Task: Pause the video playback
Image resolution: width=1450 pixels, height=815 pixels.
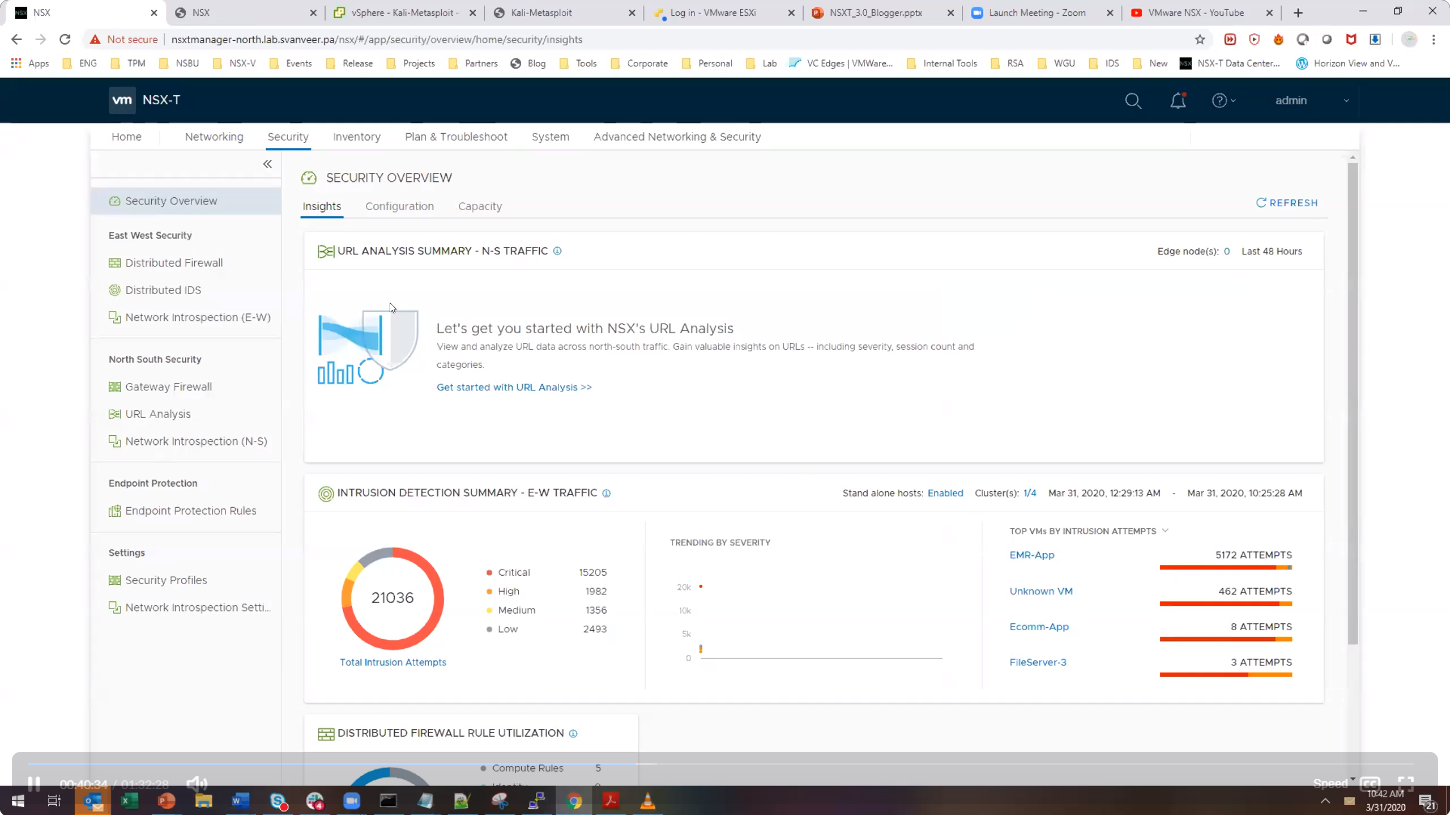Action: coord(33,784)
